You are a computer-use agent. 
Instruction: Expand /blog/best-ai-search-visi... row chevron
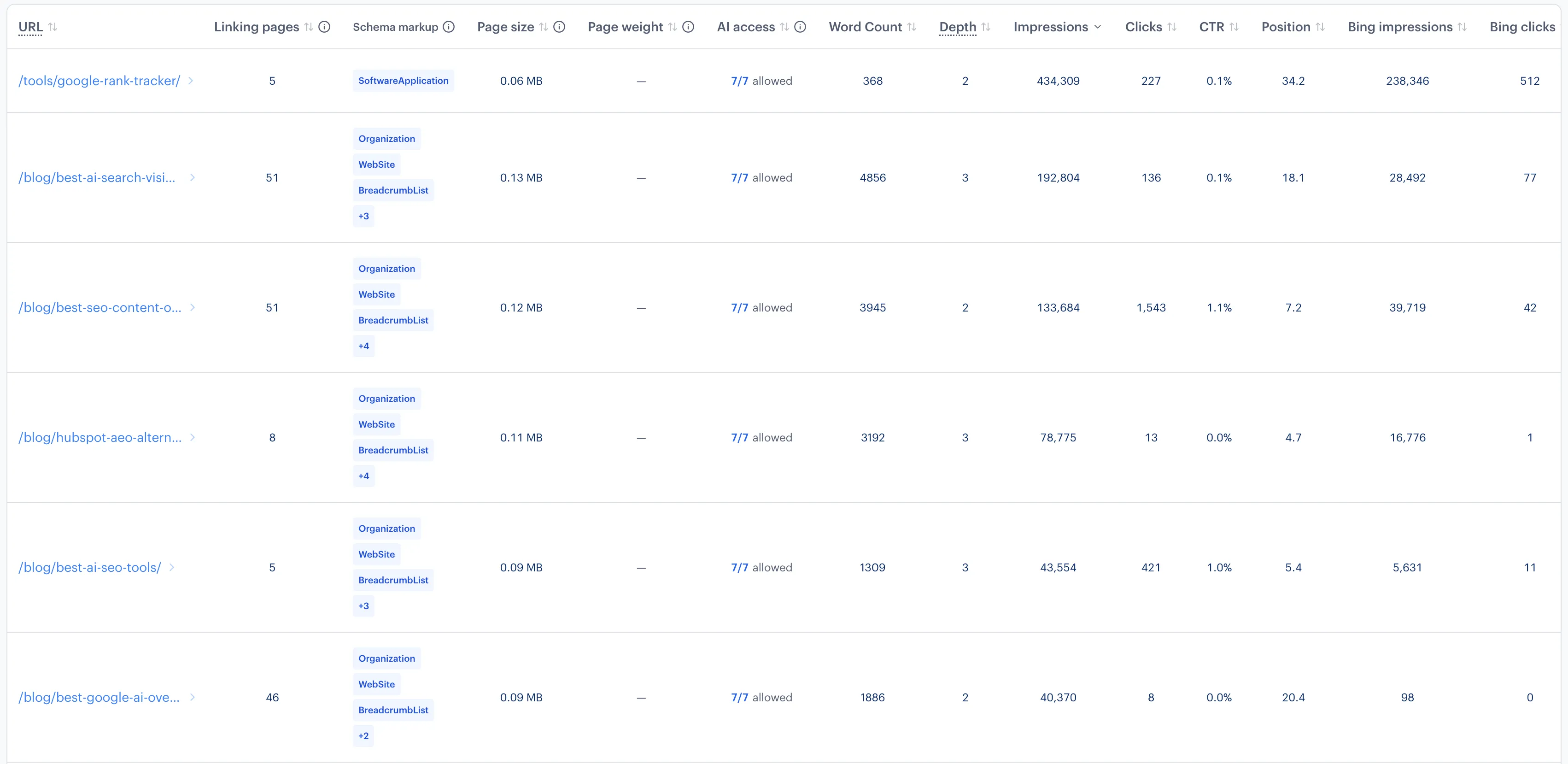[x=193, y=177]
